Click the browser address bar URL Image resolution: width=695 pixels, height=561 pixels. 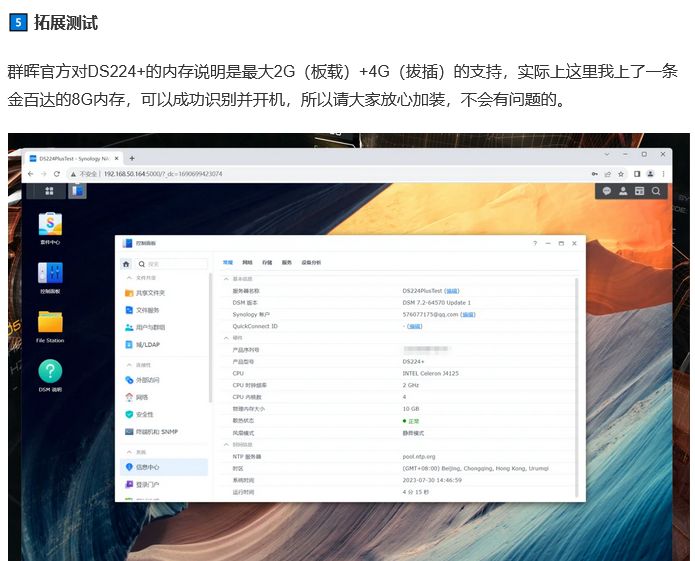(163, 174)
